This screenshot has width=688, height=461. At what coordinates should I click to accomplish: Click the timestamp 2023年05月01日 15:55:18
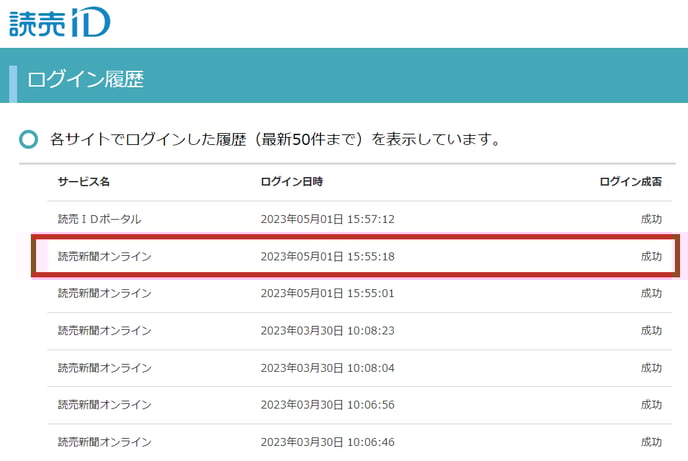(328, 256)
